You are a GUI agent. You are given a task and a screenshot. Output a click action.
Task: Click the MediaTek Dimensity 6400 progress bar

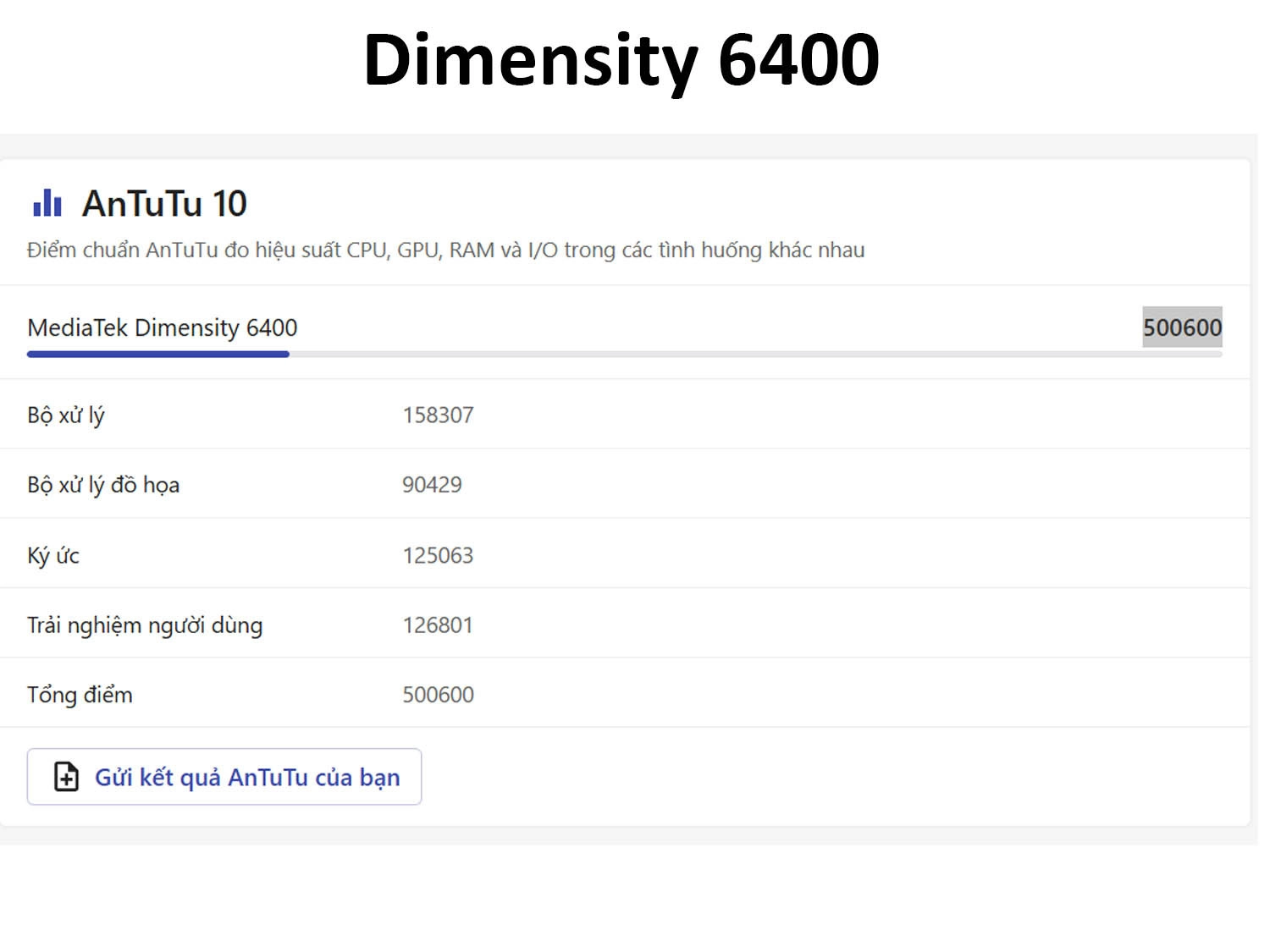[x=625, y=354]
